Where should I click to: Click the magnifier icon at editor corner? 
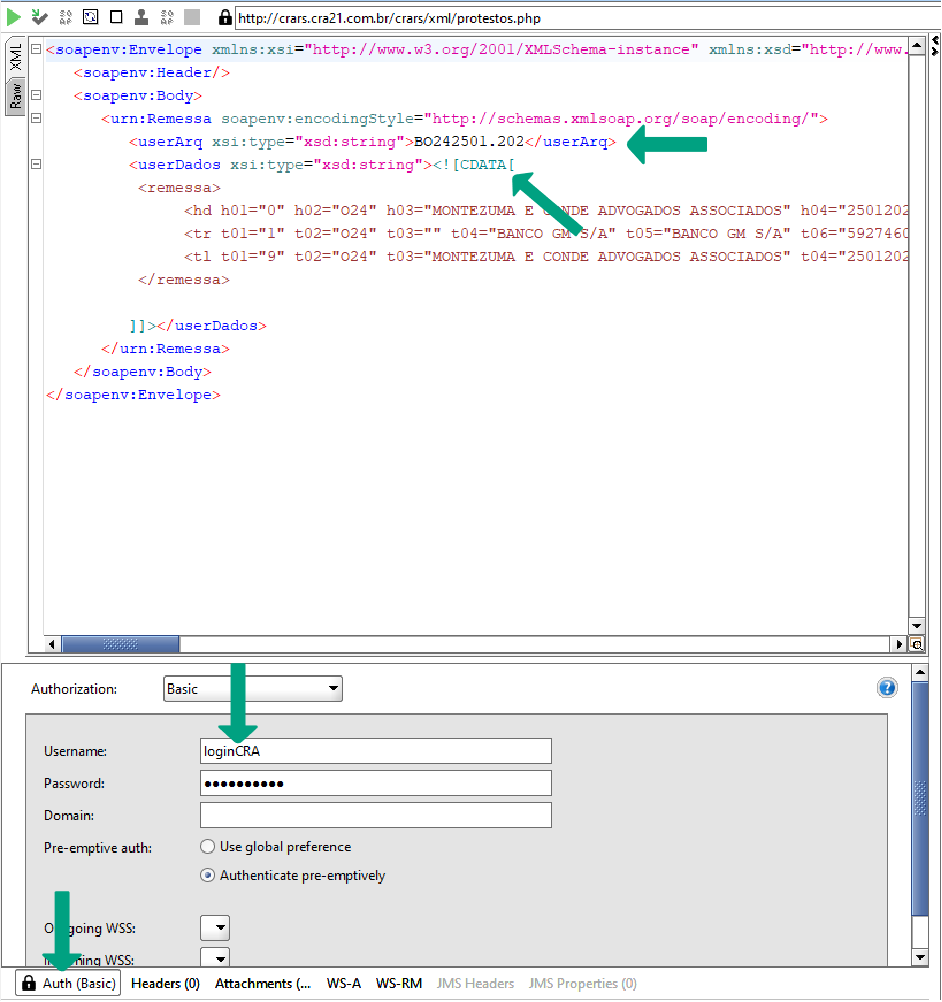click(916, 645)
